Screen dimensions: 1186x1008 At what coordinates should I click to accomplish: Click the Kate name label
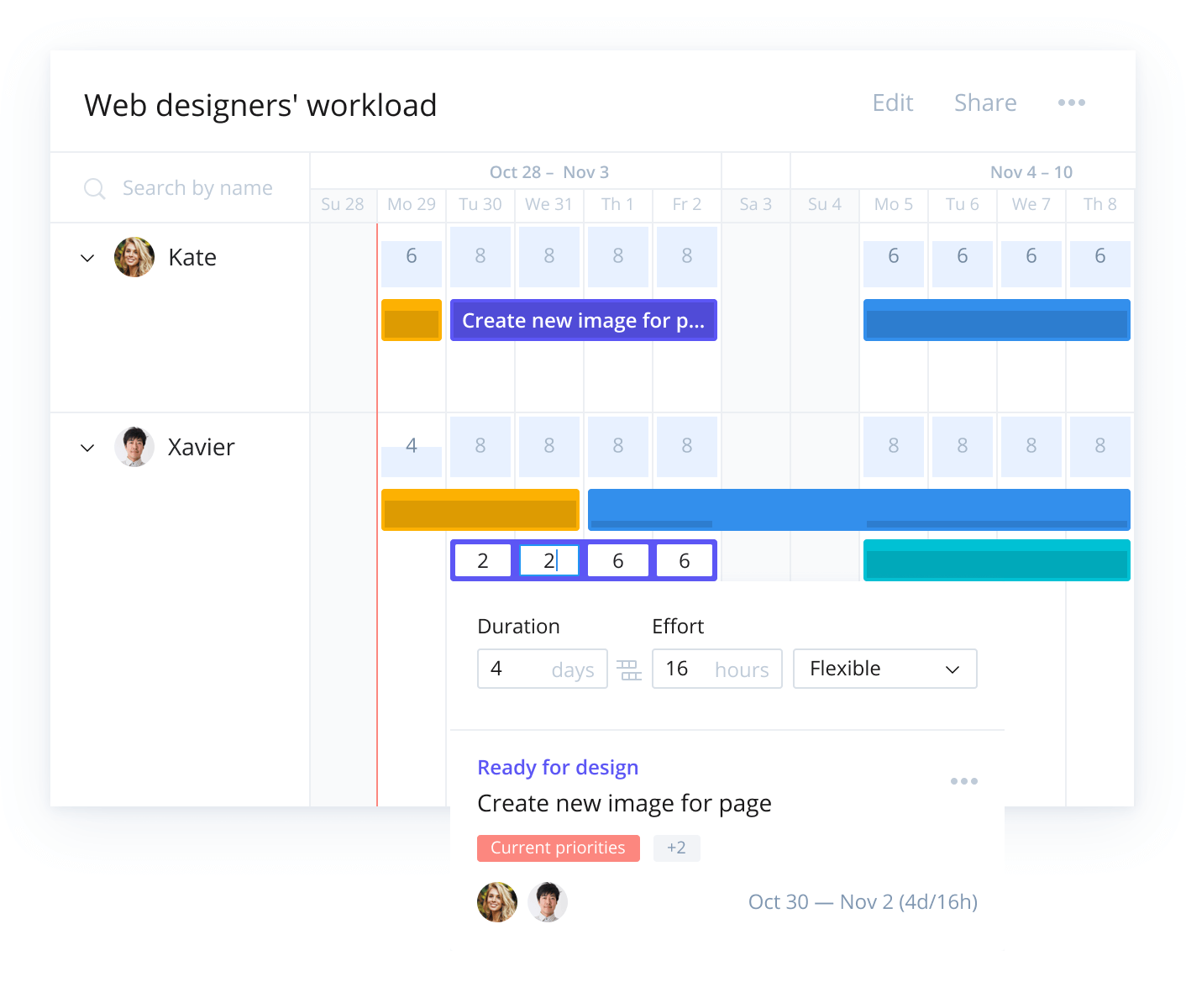(192, 257)
